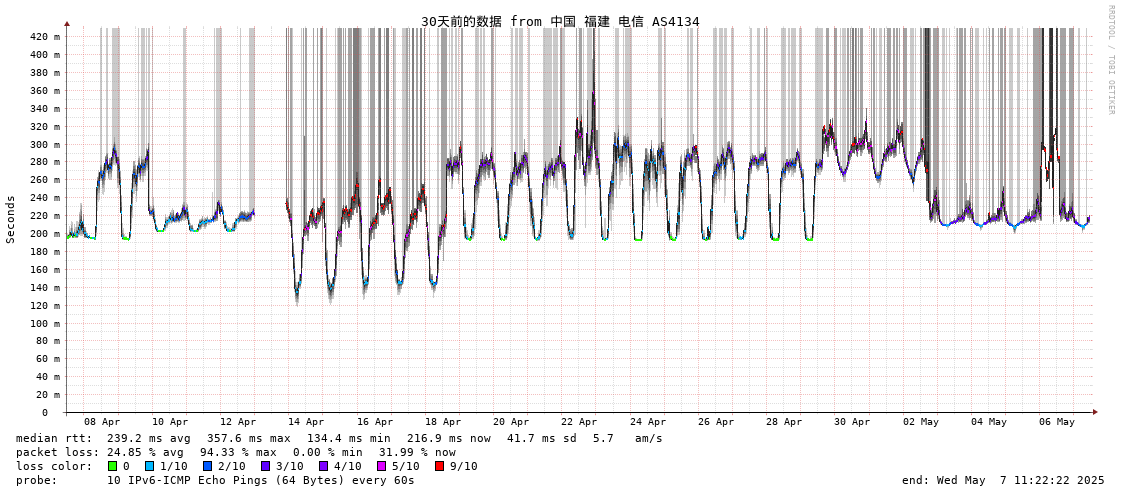Image resolution: width=1121 pixels, height=494 pixels.
Task: Click the "20 m" y-axis value
Action: point(49,395)
